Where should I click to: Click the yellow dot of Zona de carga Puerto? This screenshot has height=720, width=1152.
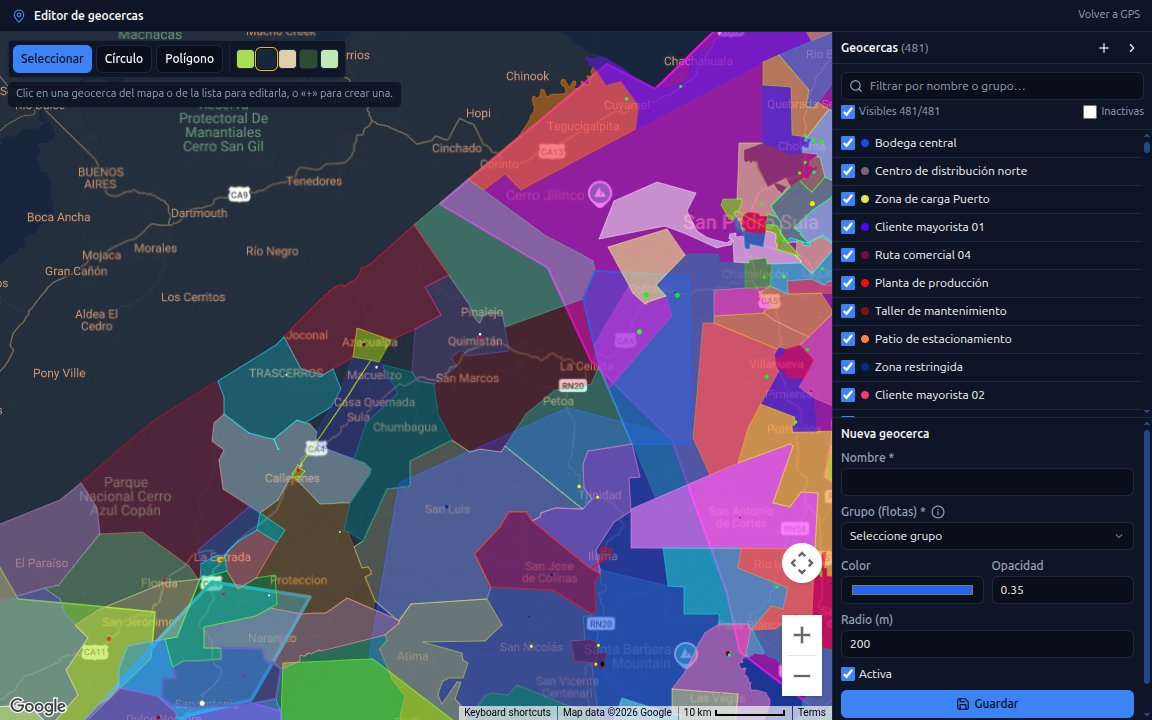click(x=865, y=199)
